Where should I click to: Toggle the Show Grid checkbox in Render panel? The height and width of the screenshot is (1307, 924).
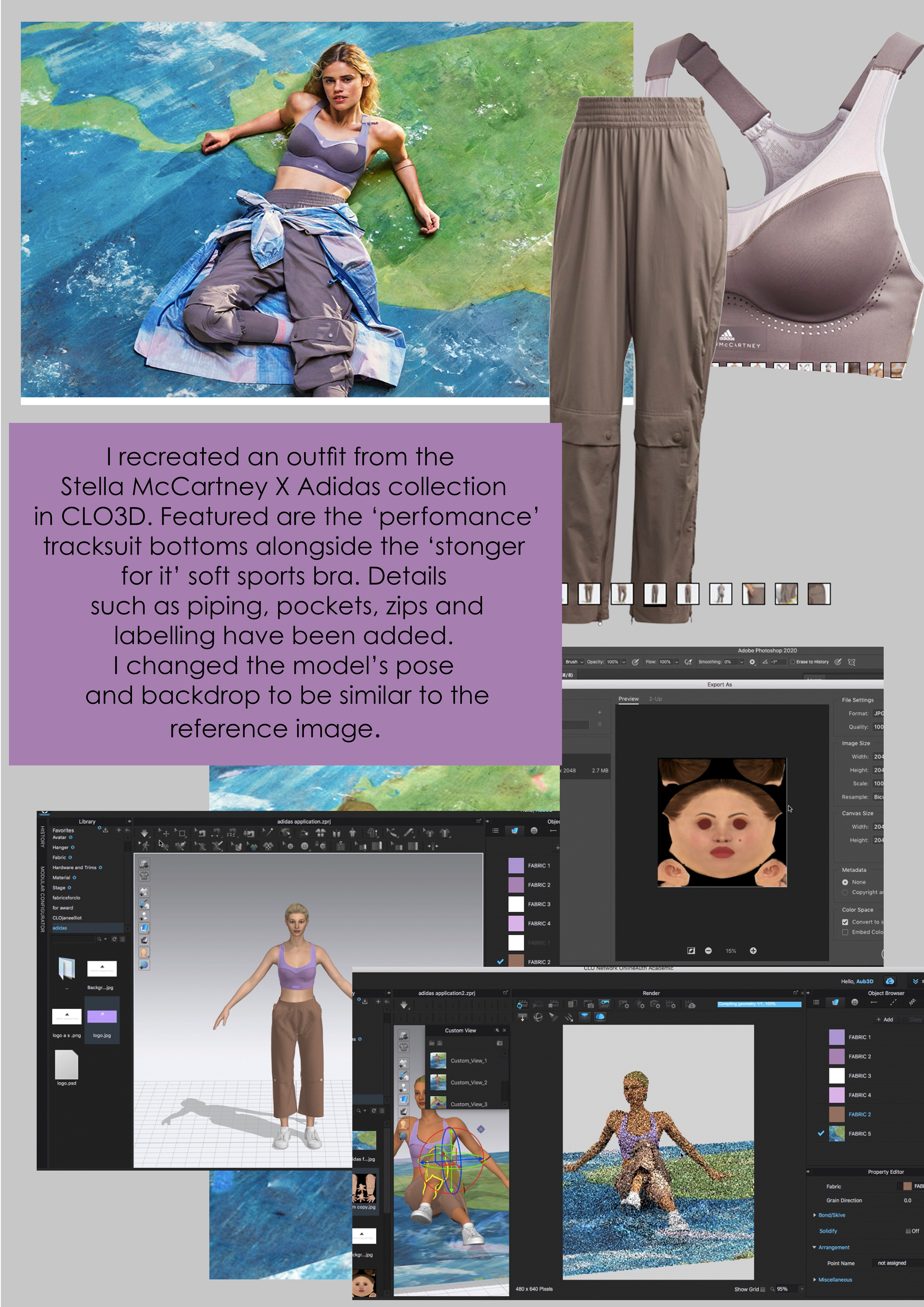[x=763, y=1289]
